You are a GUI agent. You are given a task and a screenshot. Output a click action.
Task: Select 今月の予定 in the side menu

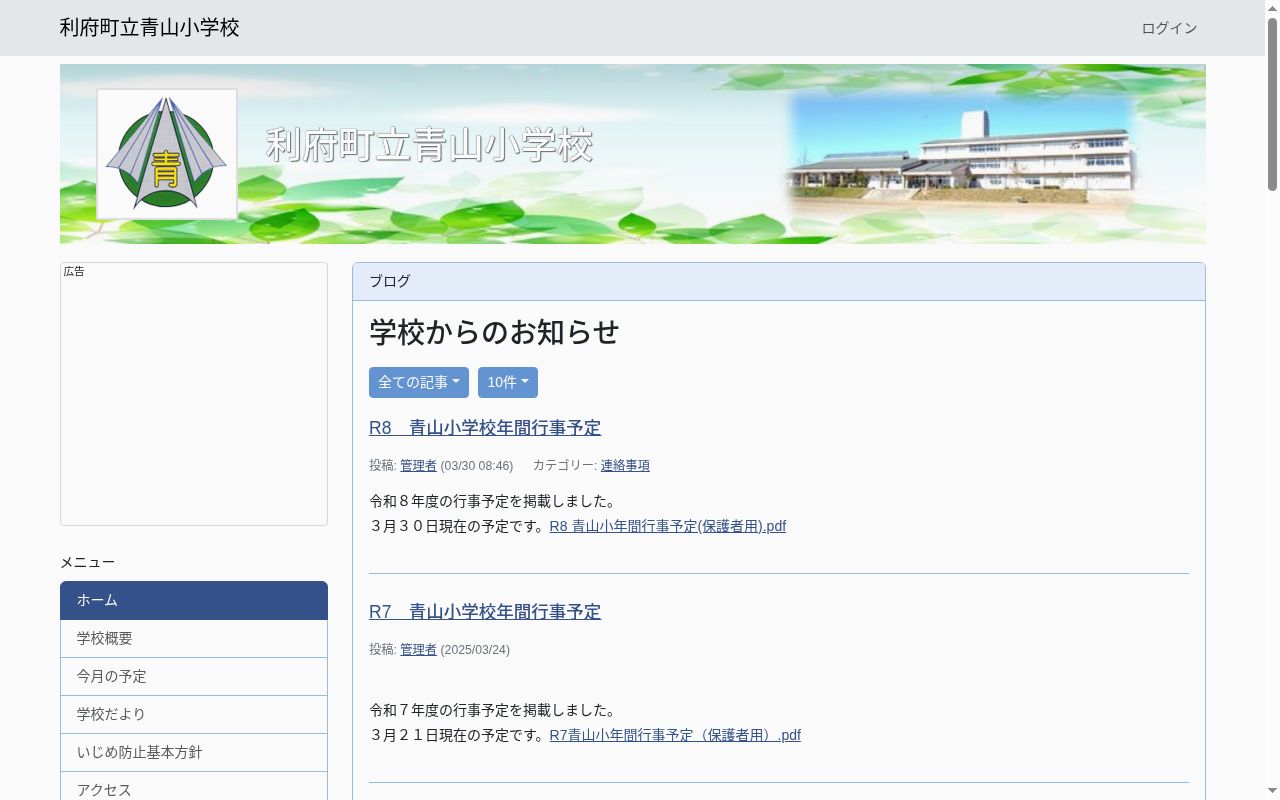coord(194,677)
